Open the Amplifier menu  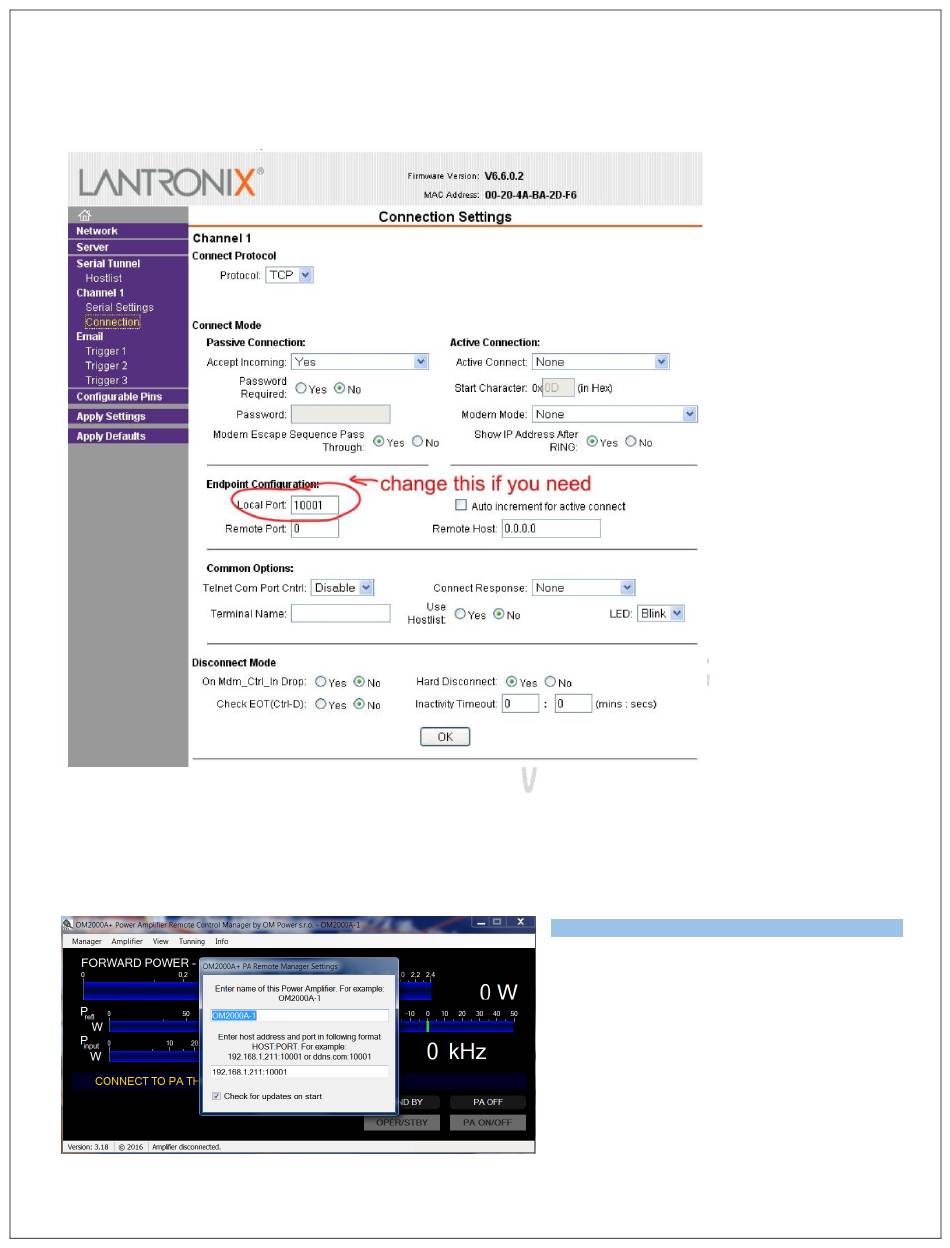pyautogui.click(x=127, y=941)
